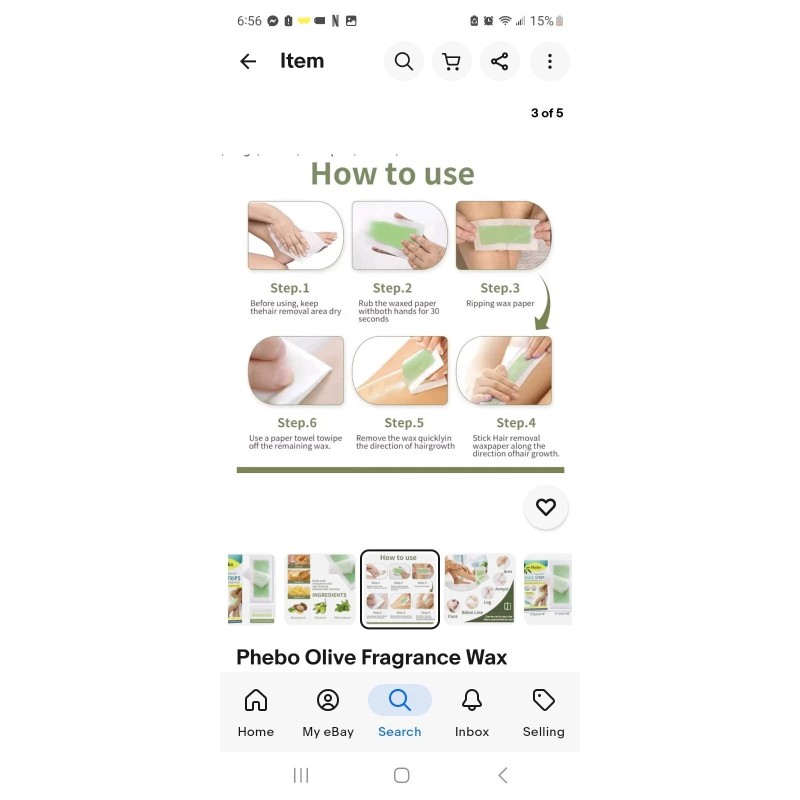The image size is (800, 800).
Task: Tap the back arrow icon
Action: (x=248, y=61)
